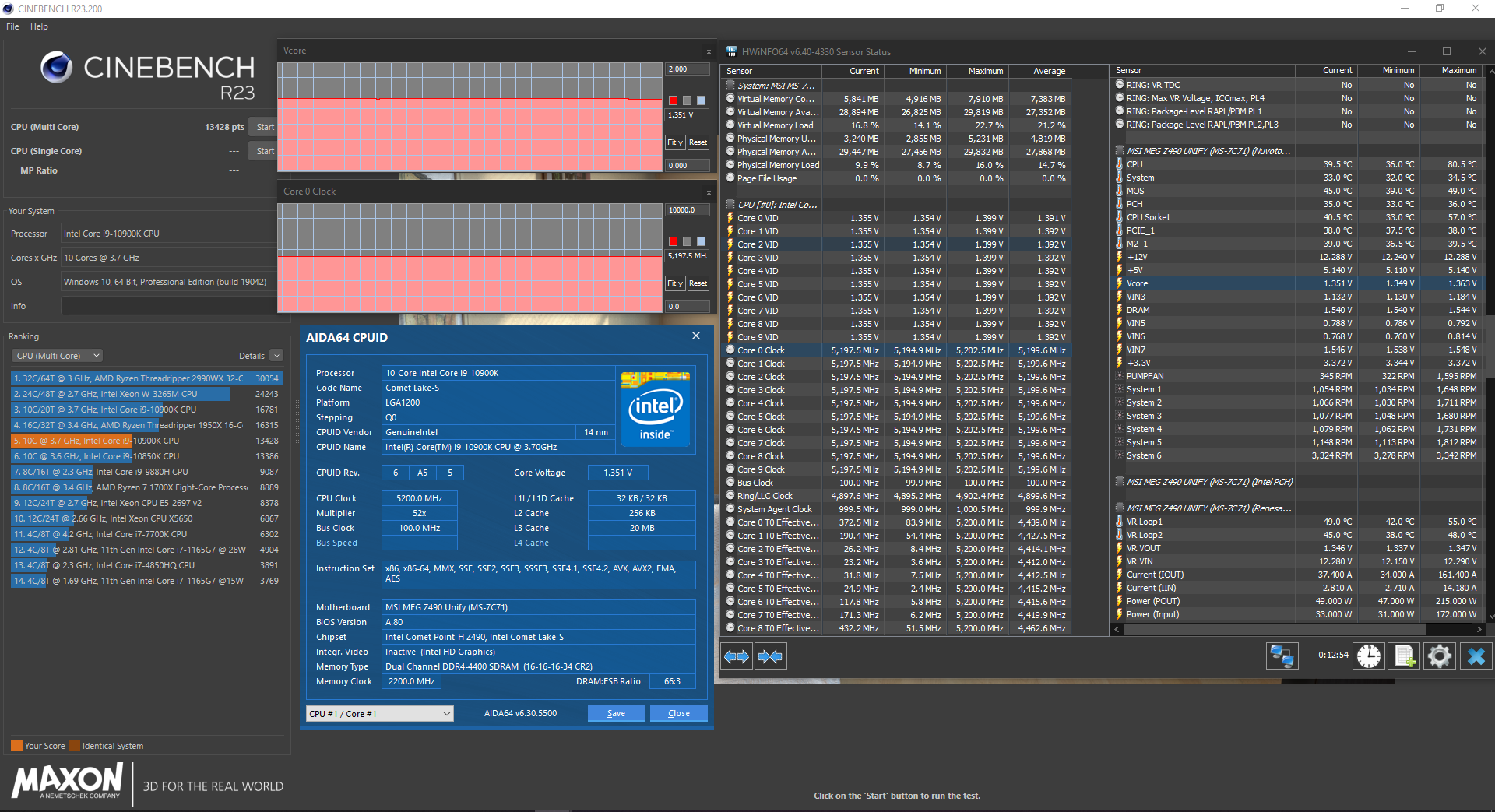This screenshot has height=812, width=1495.
Task: Start the CPU (Single Core) benchmark
Action: pyautogui.click(x=265, y=151)
